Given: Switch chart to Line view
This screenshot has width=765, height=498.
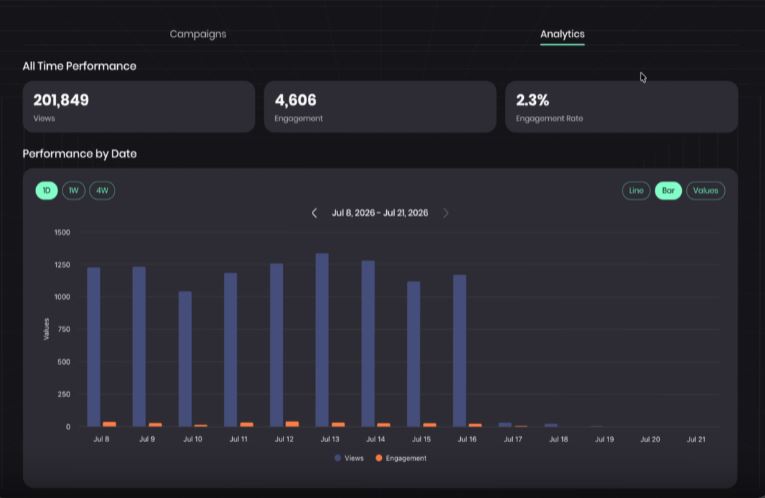Looking at the screenshot, I should click(636, 190).
